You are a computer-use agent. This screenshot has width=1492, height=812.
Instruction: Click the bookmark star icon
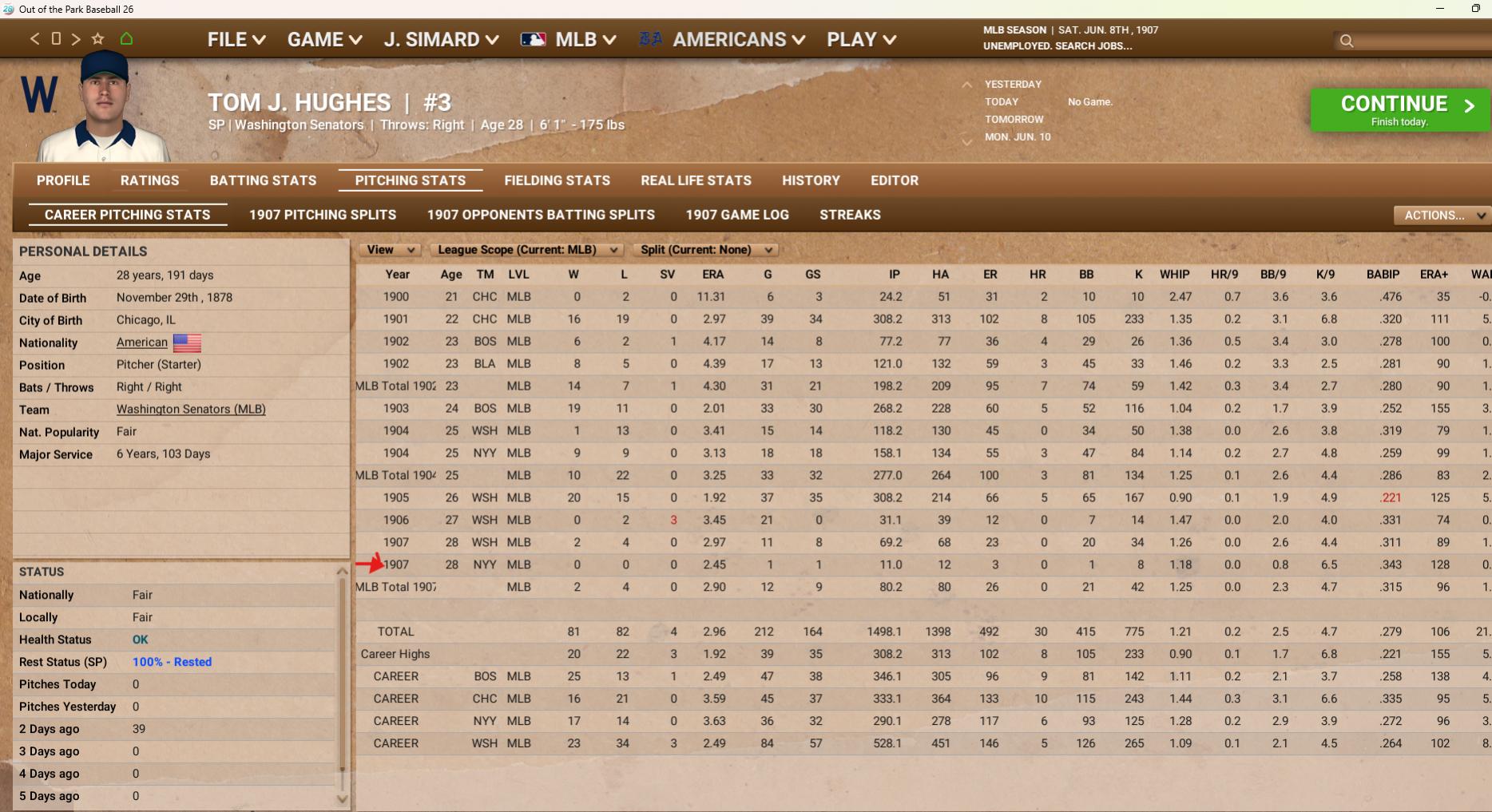98,39
